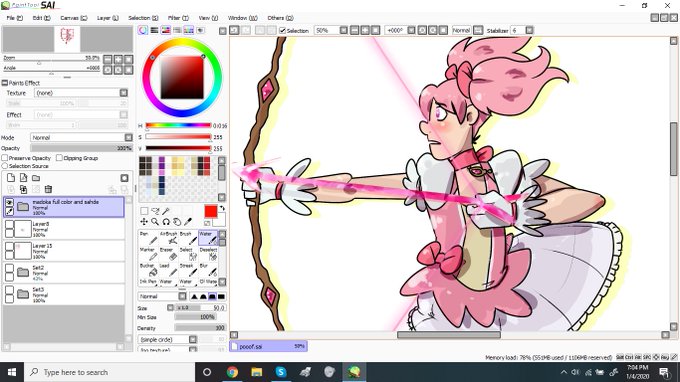This screenshot has height=382, width=680.
Task: Collapse the Paints Effect section
Action: 5,82
